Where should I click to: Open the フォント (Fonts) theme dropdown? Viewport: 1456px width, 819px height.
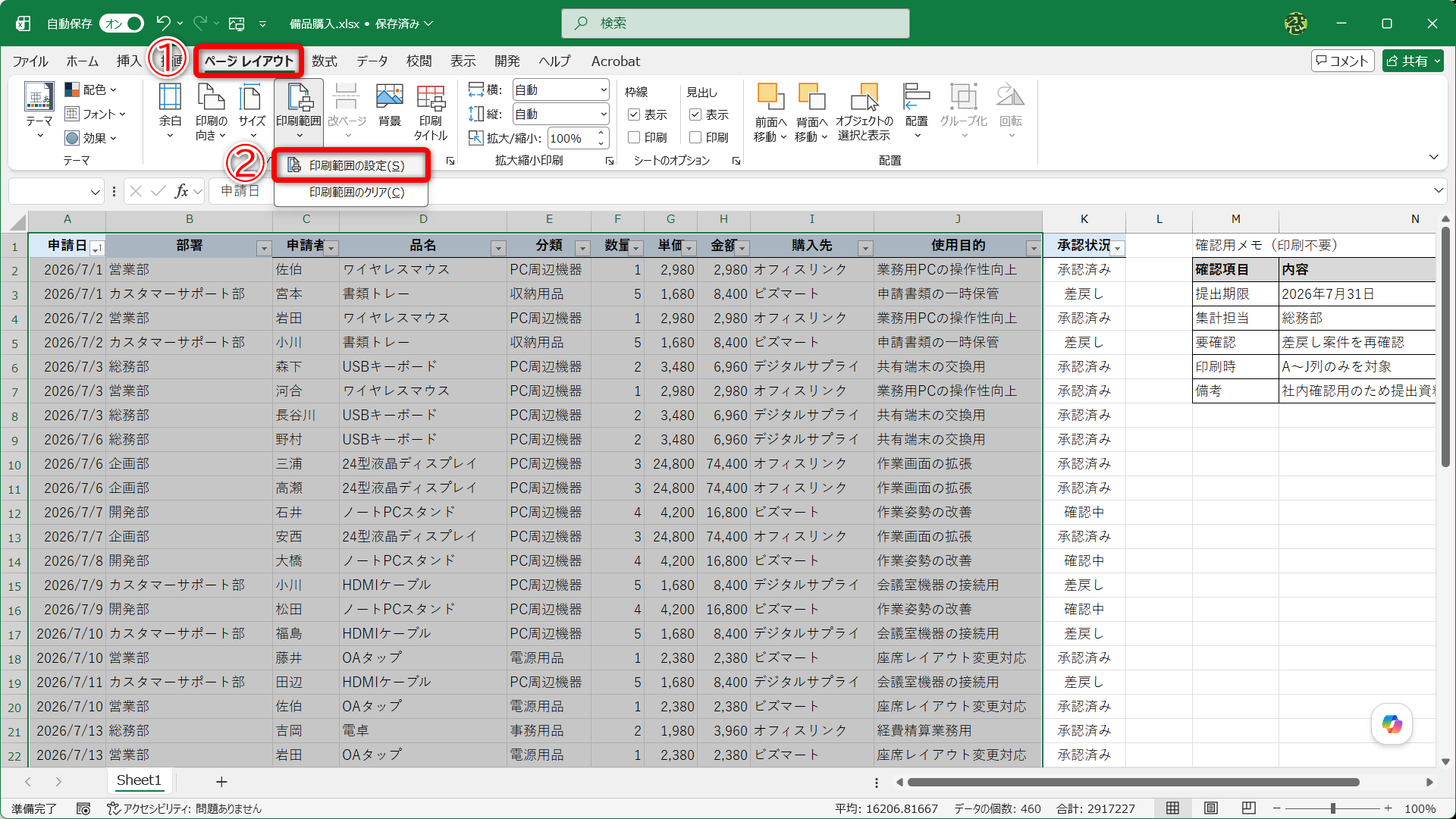(x=95, y=114)
